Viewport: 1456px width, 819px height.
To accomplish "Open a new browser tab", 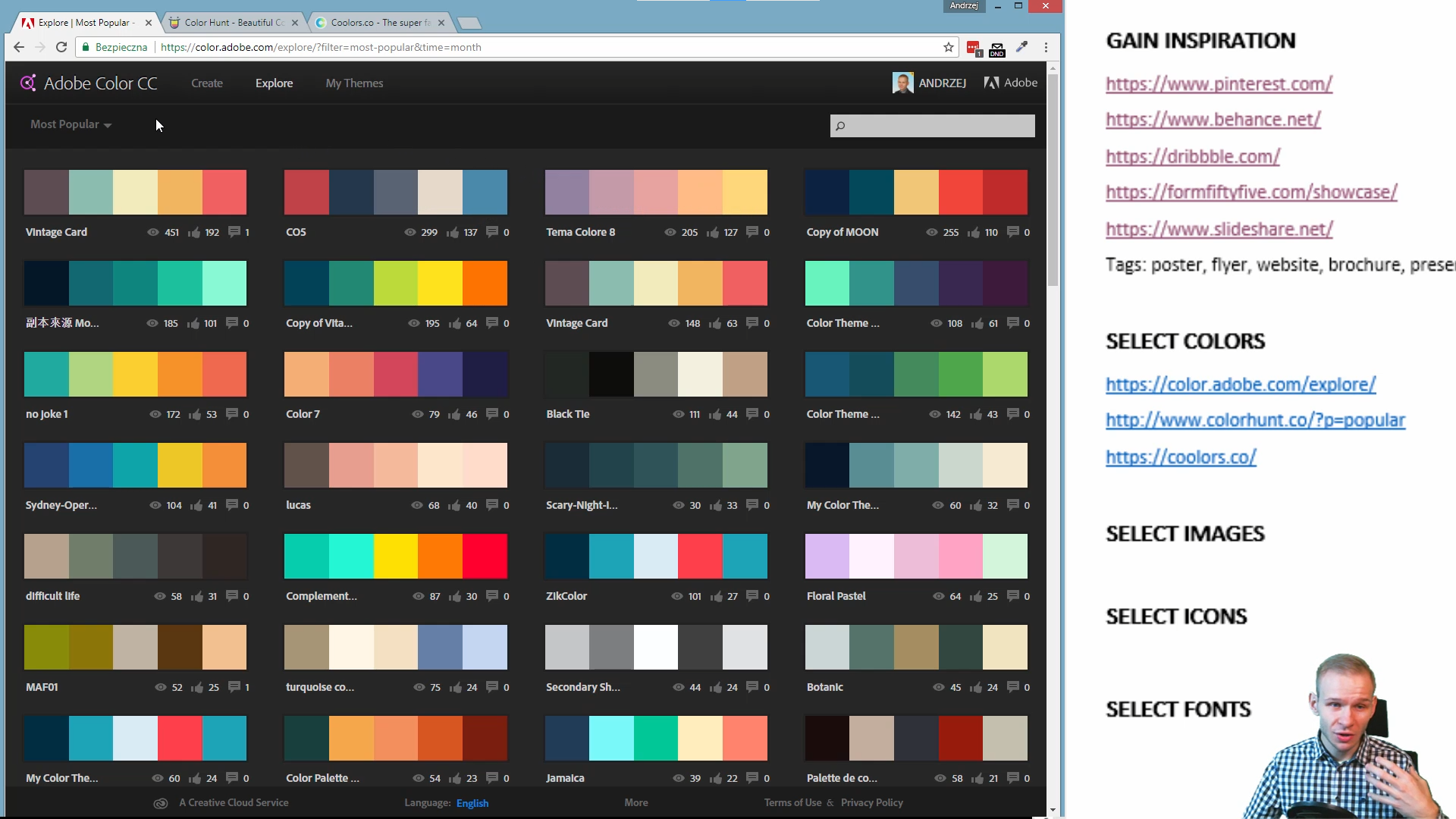I will tap(469, 24).
